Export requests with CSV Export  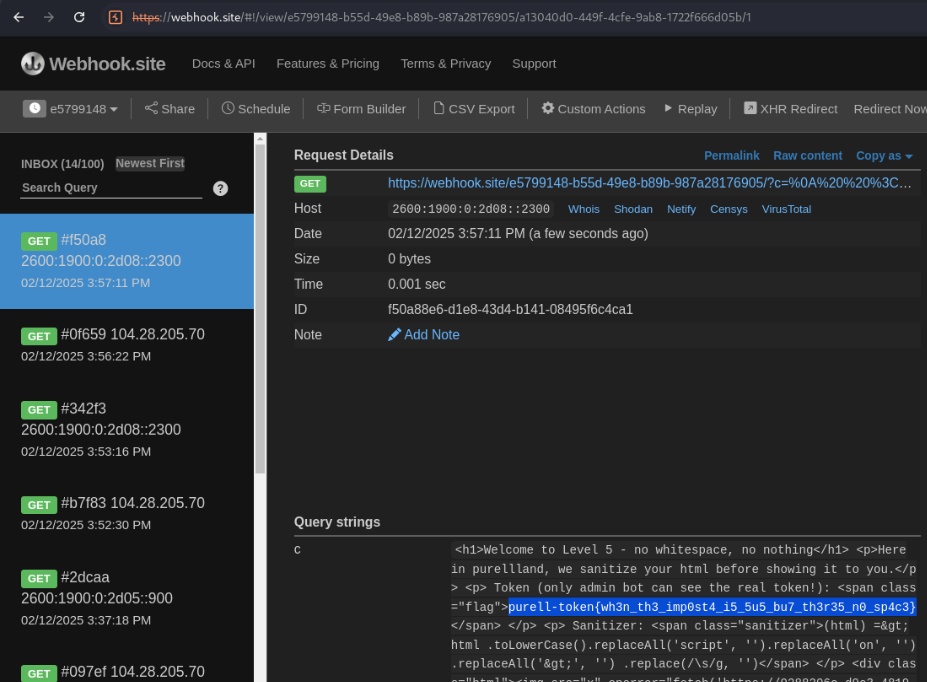coord(473,108)
